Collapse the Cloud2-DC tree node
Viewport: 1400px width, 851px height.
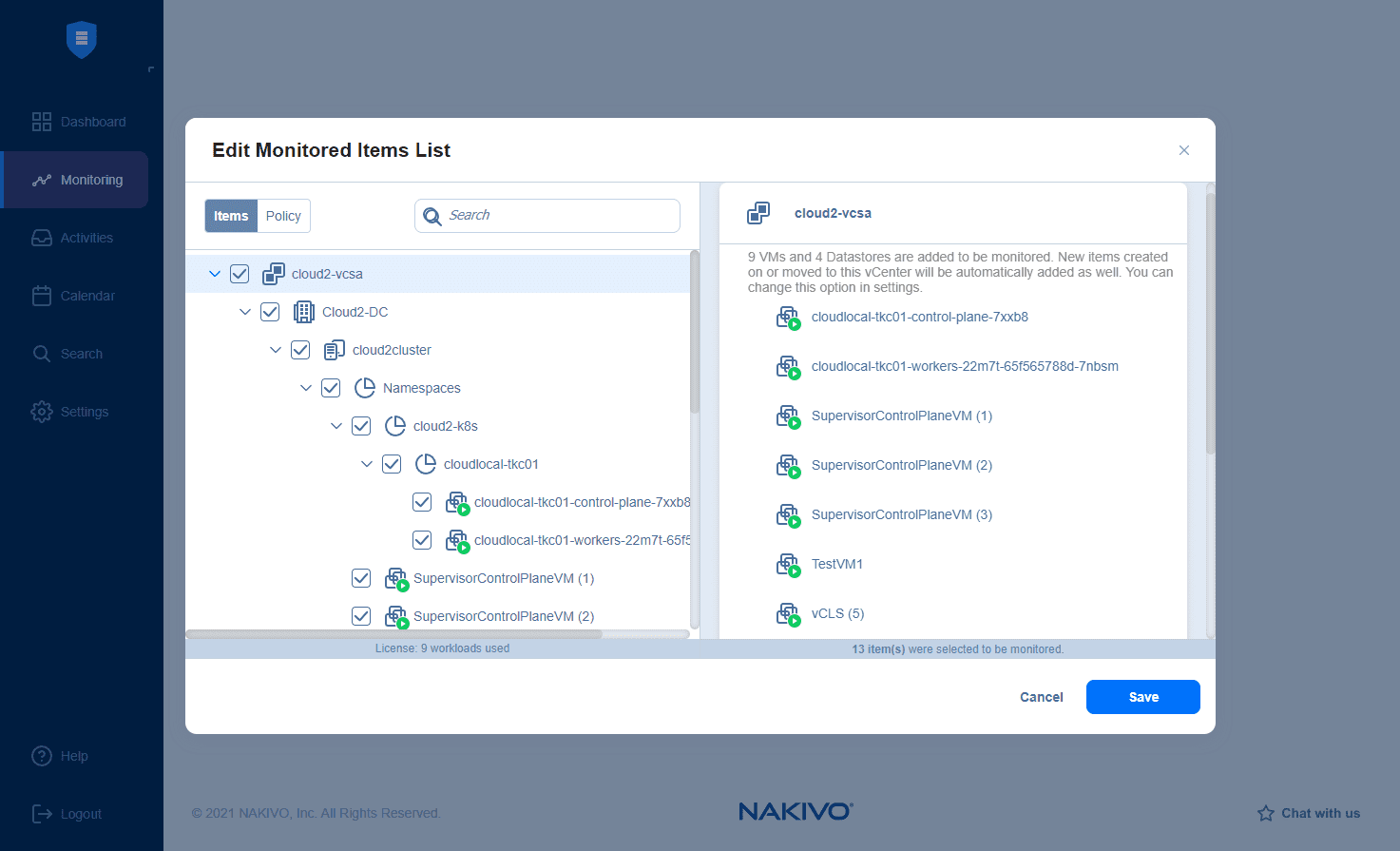coord(245,312)
